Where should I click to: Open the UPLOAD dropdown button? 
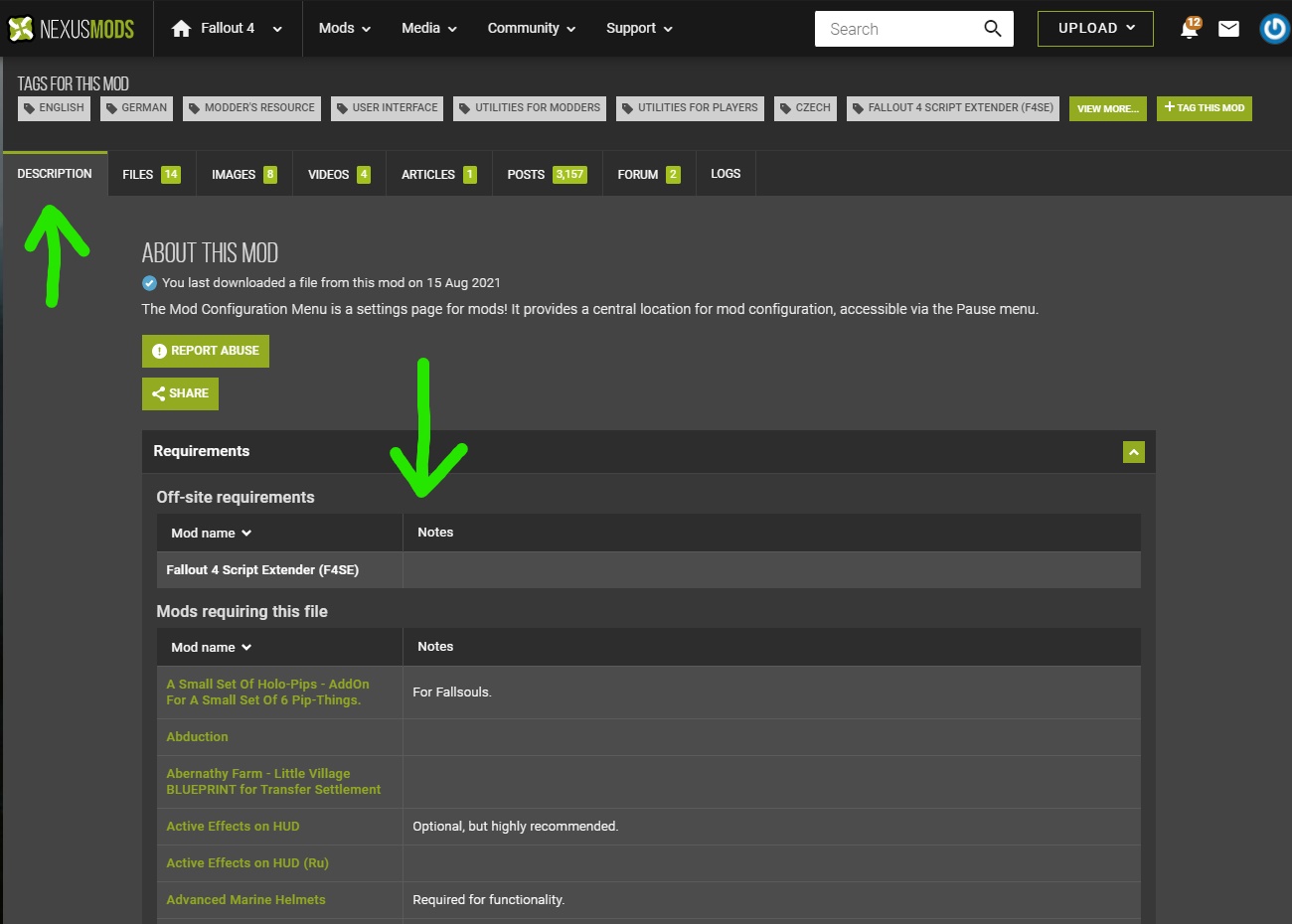click(1095, 29)
